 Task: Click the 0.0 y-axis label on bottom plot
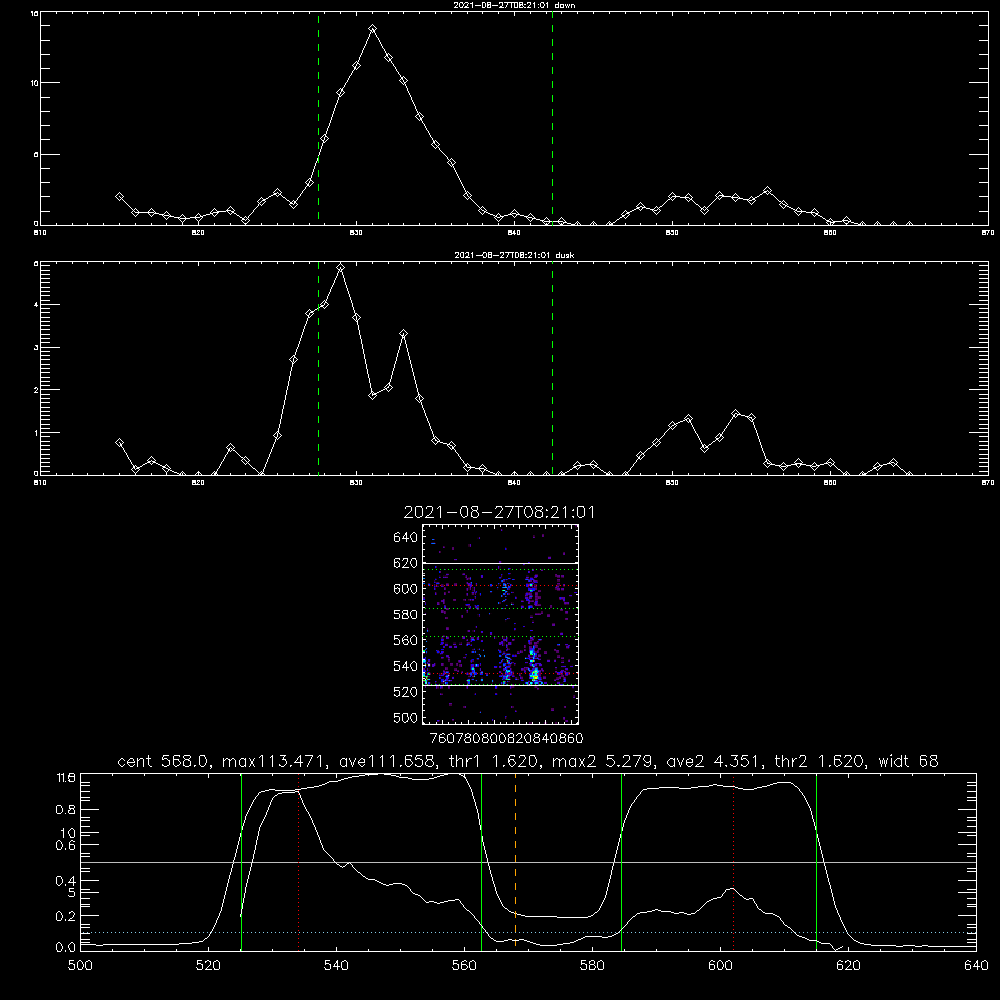pyautogui.click(x=66, y=948)
